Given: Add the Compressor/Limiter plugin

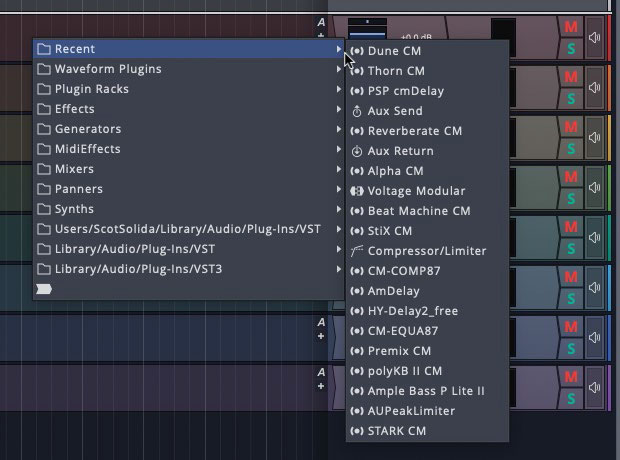Looking at the screenshot, I should click(x=427, y=251).
